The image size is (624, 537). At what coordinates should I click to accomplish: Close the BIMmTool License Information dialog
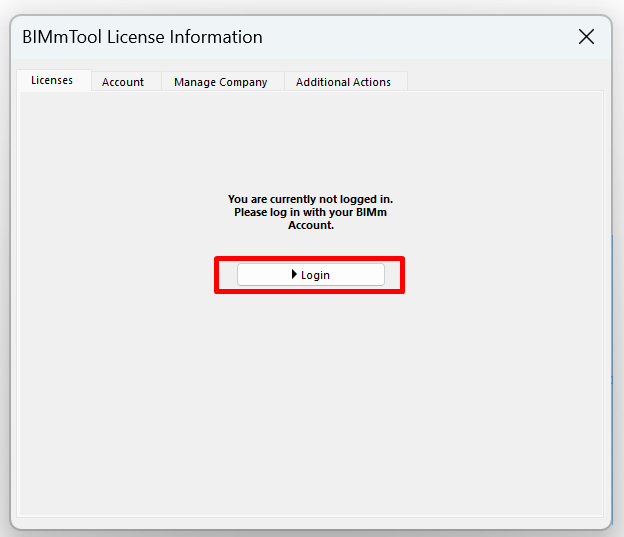click(x=586, y=37)
